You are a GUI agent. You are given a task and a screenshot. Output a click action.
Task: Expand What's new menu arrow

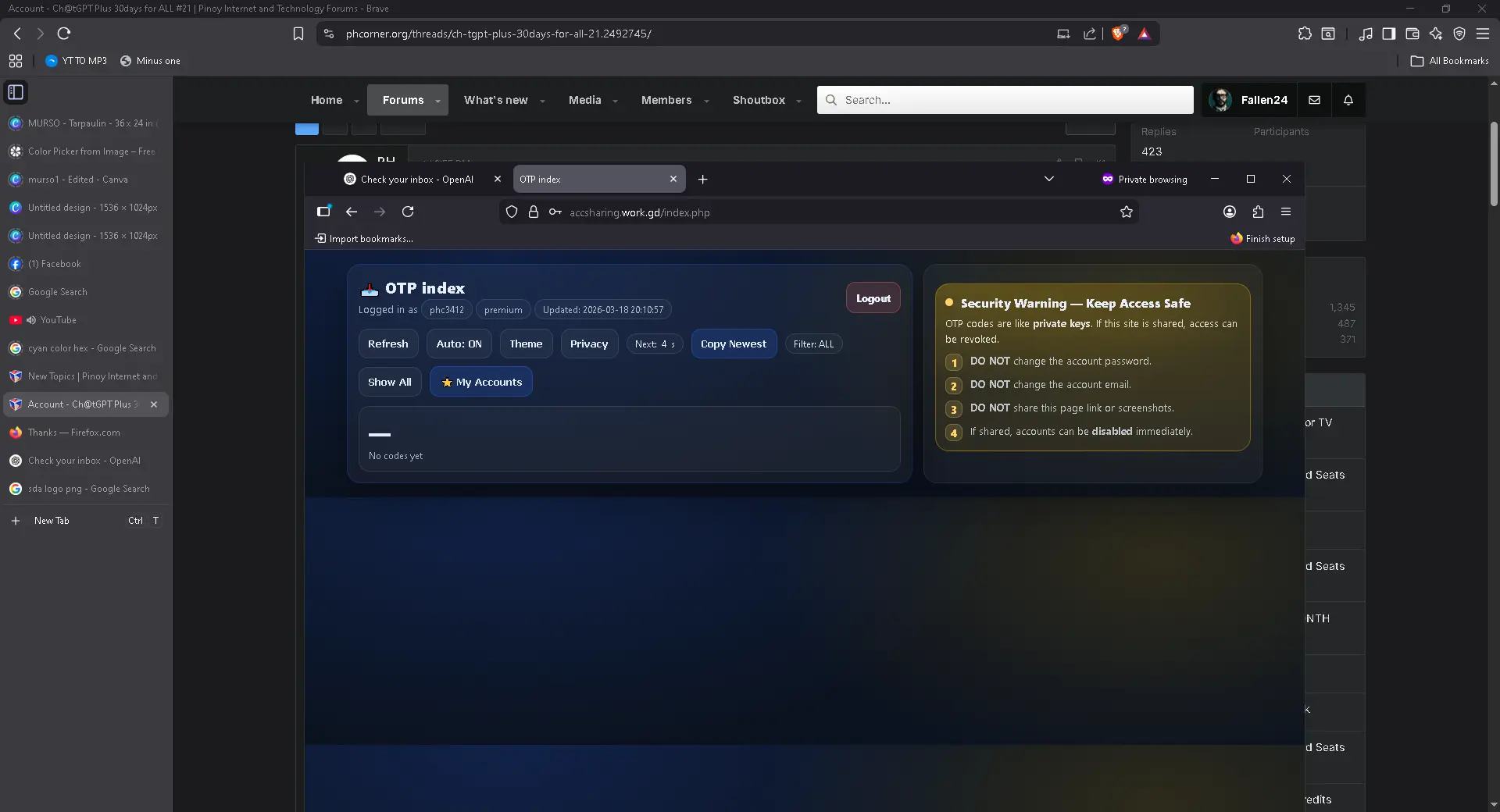tap(542, 101)
